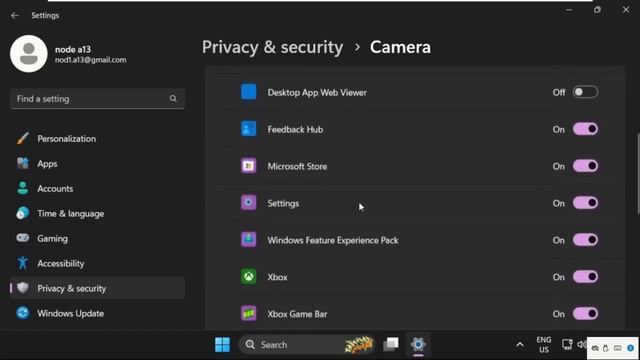
Task: Click the Microsoft Store app icon
Action: (x=249, y=166)
